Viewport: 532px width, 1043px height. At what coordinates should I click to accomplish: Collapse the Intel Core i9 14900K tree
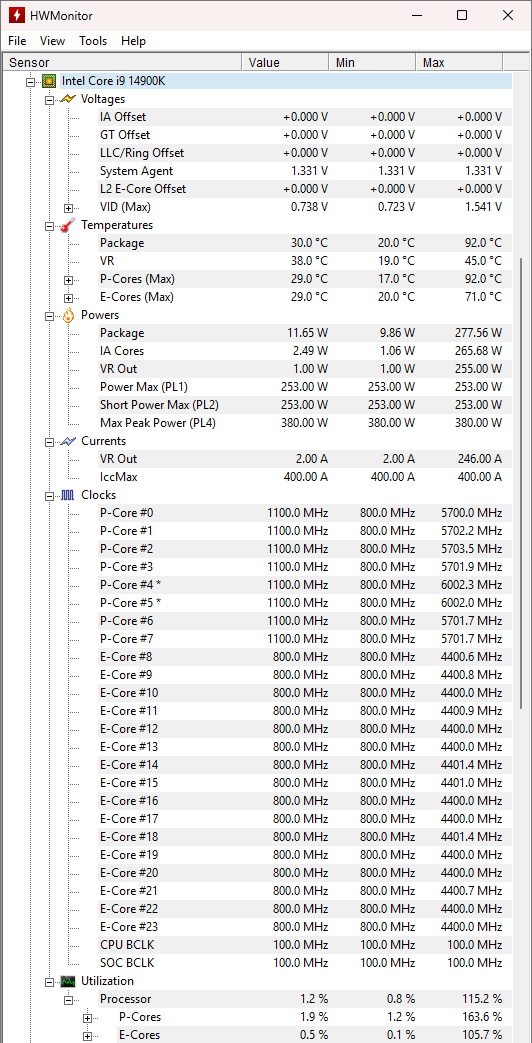30,82
